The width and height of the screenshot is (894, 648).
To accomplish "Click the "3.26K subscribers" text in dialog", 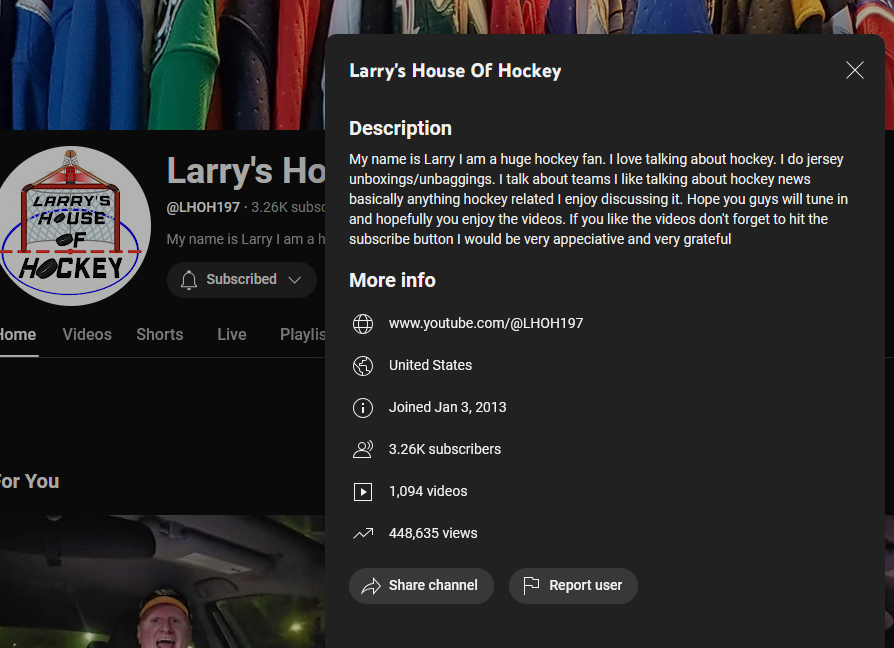I will click(x=445, y=449).
